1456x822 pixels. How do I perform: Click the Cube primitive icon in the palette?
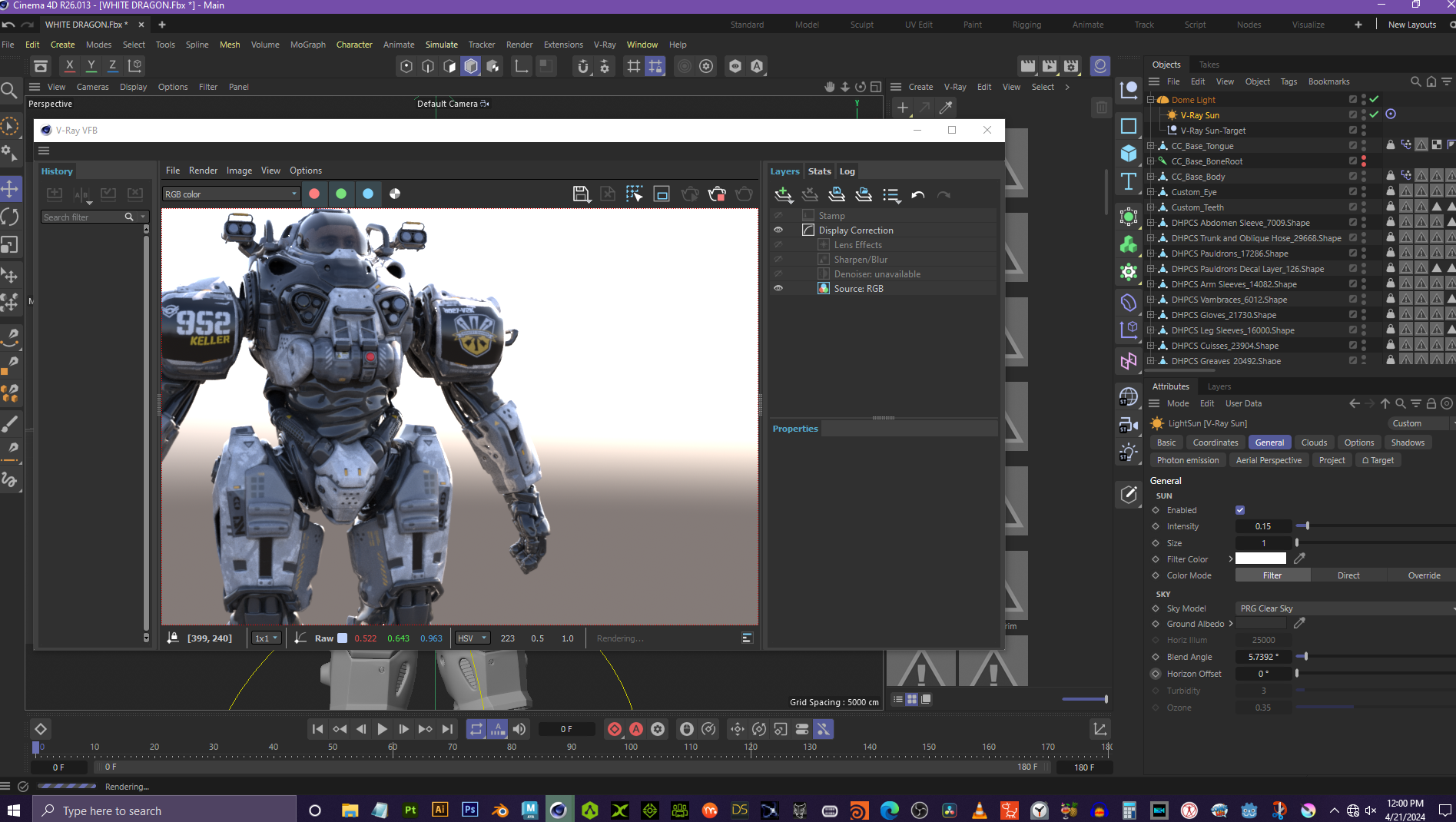coord(1128,154)
